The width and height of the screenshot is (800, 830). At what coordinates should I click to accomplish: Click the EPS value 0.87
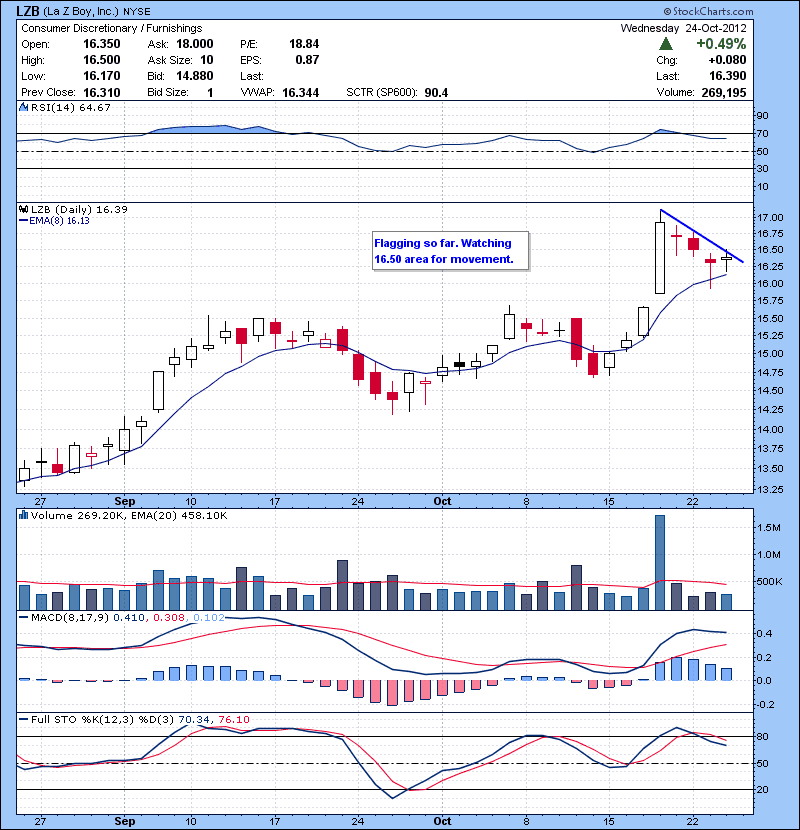click(307, 60)
